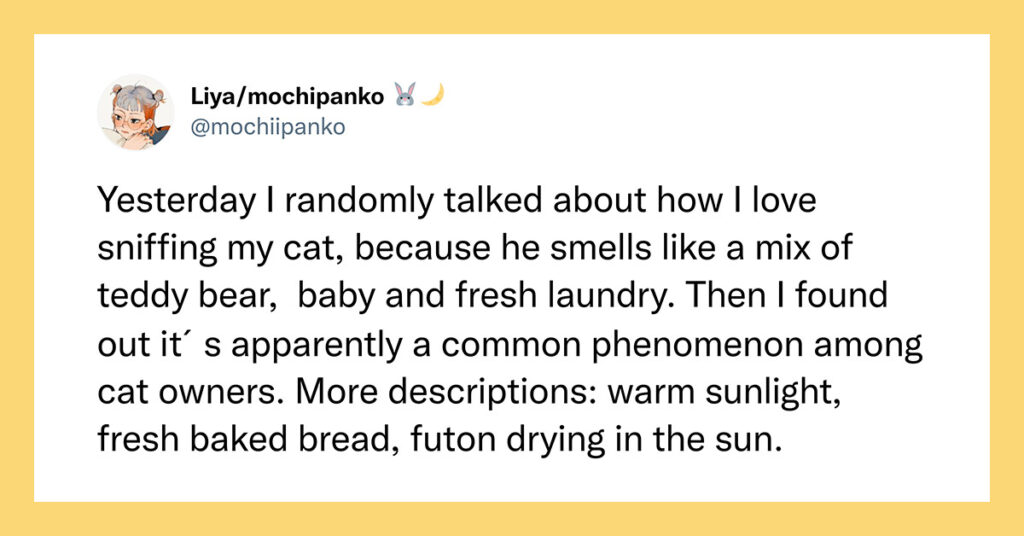This screenshot has height=536, width=1024.
Task: Click the words "teddy bear" in the tweet
Action: point(184,296)
